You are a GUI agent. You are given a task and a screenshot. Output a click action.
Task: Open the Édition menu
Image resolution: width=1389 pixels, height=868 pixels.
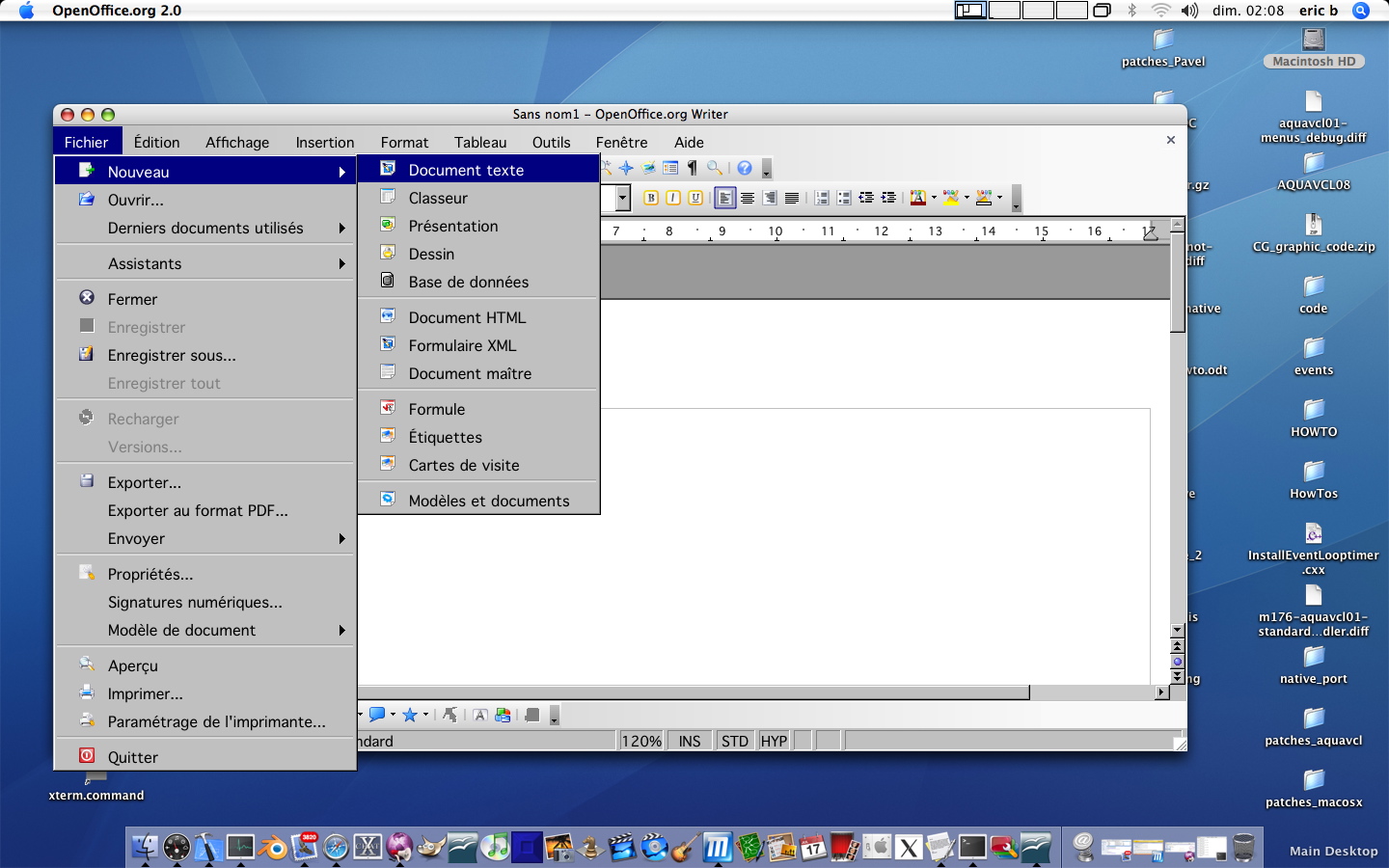(157, 142)
